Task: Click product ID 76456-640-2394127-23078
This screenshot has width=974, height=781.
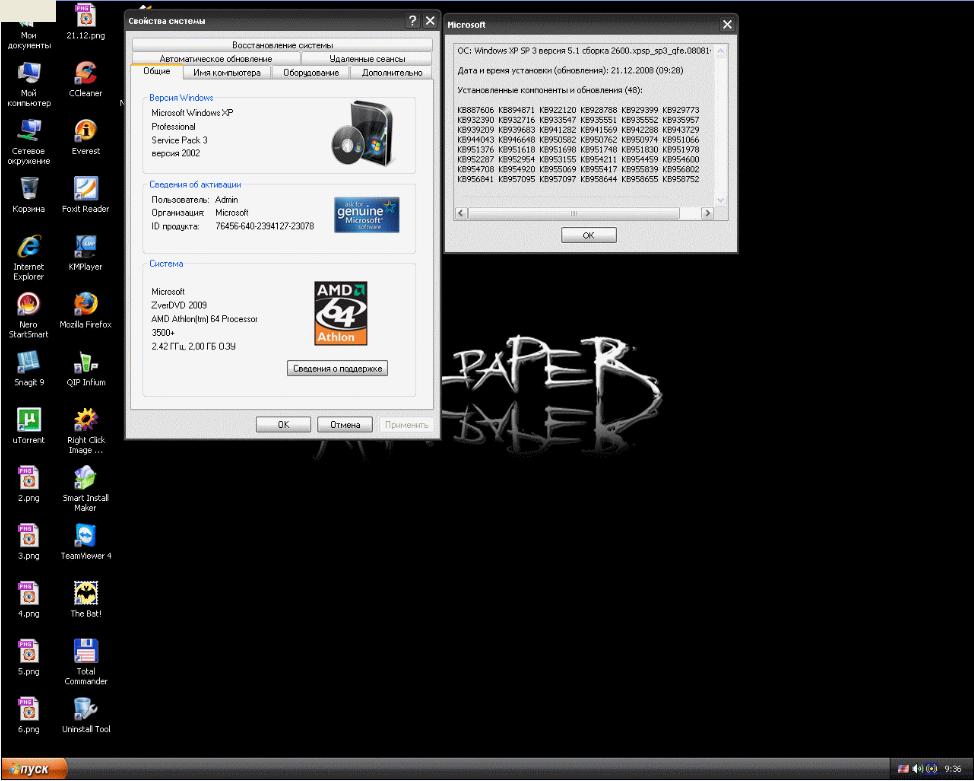Action: tap(265, 226)
